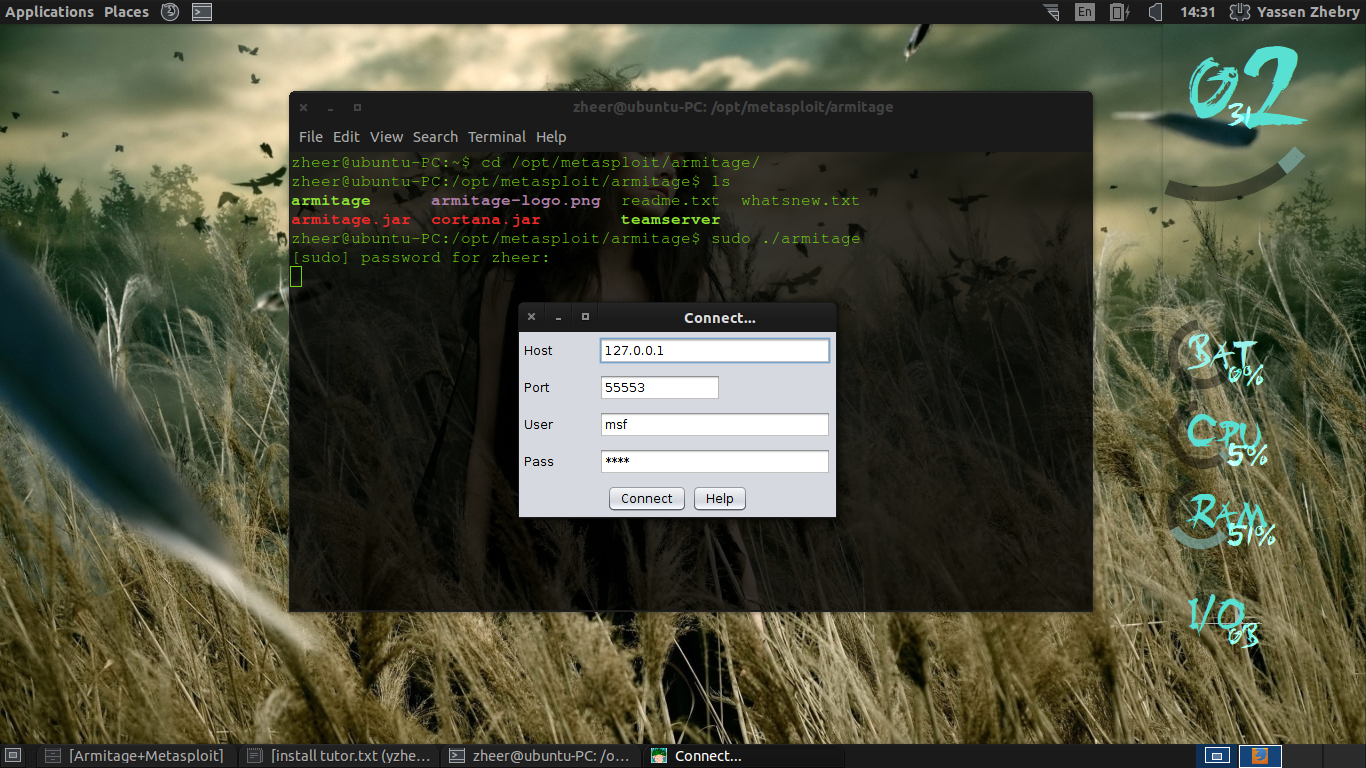Minimize the Connect dialog
1366x768 pixels.
click(x=559, y=317)
